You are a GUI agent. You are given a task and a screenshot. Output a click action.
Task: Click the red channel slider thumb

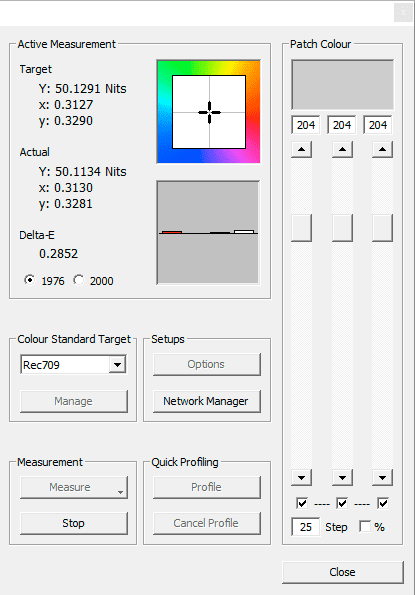(x=301, y=228)
